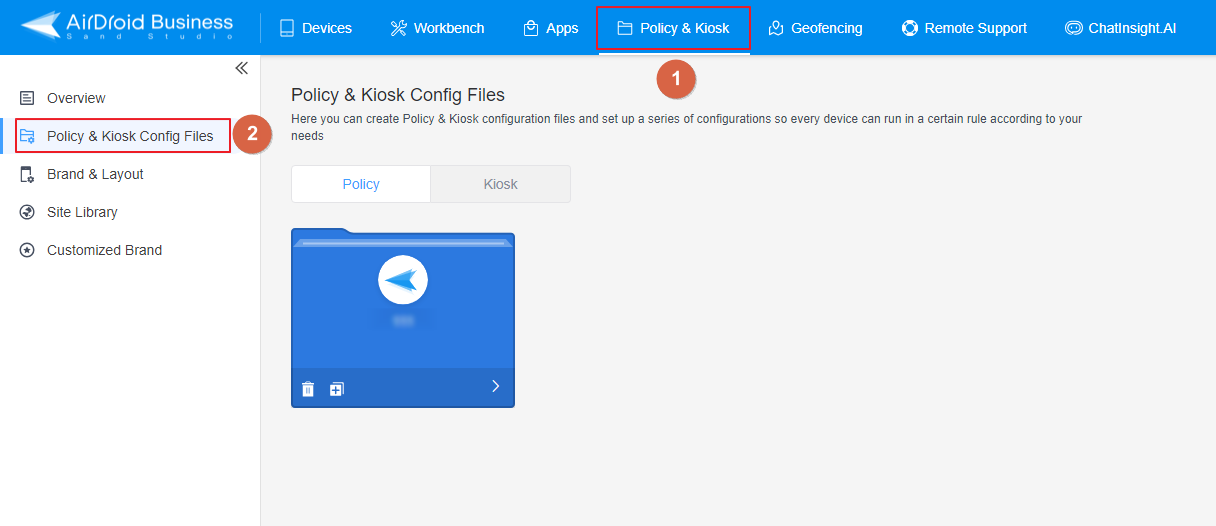1216x526 pixels.
Task: Duplicate the config file with the copy icon
Action: click(x=337, y=389)
